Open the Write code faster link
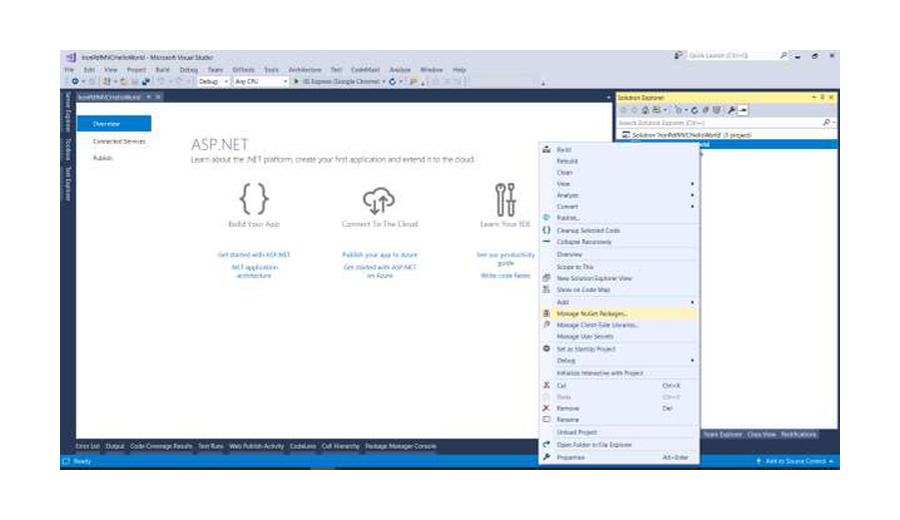 click(x=505, y=275)
